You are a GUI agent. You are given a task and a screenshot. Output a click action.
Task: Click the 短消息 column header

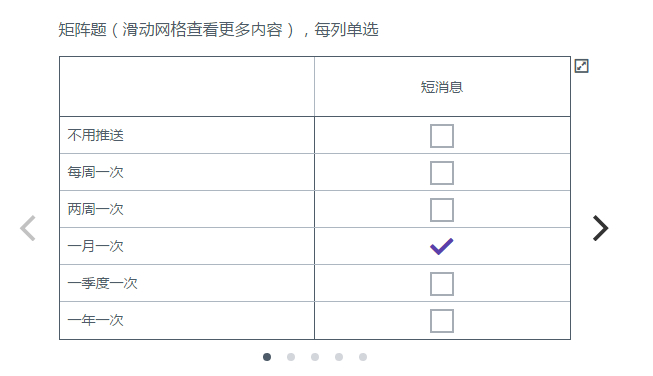pos(442,87)
